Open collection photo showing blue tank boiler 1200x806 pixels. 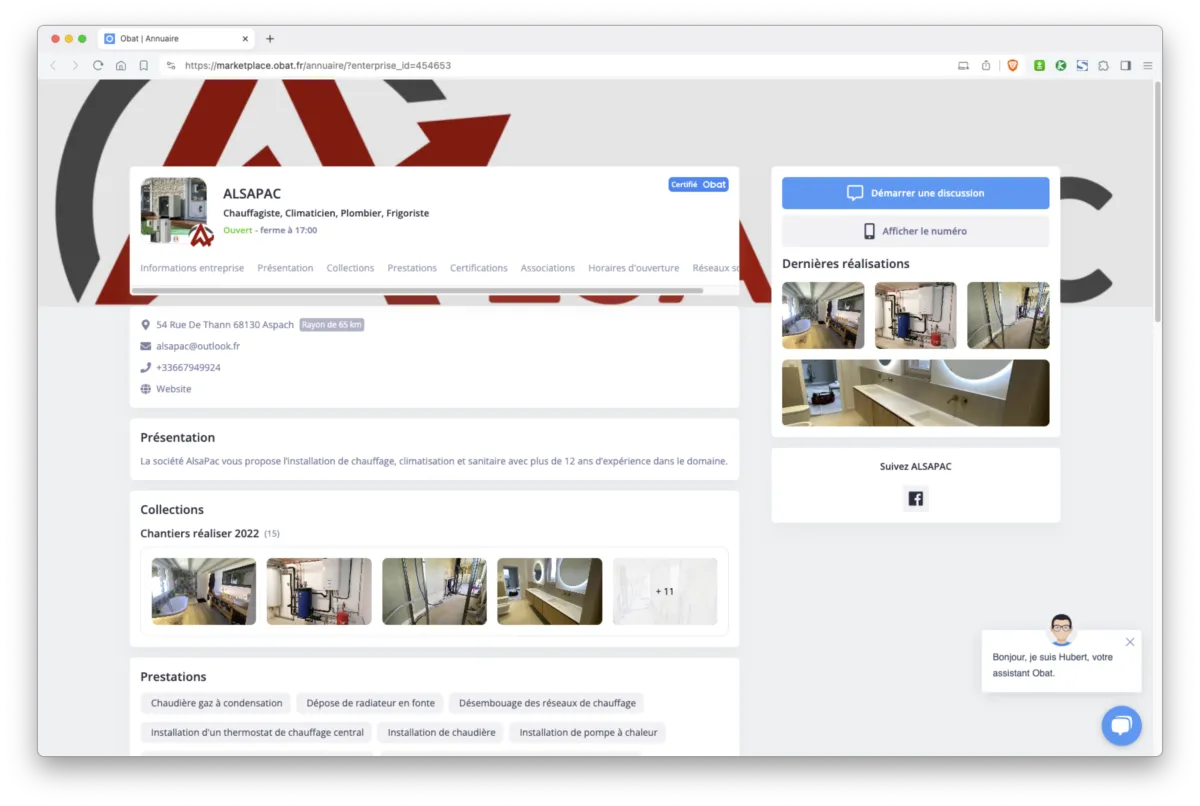pos(319,591)
